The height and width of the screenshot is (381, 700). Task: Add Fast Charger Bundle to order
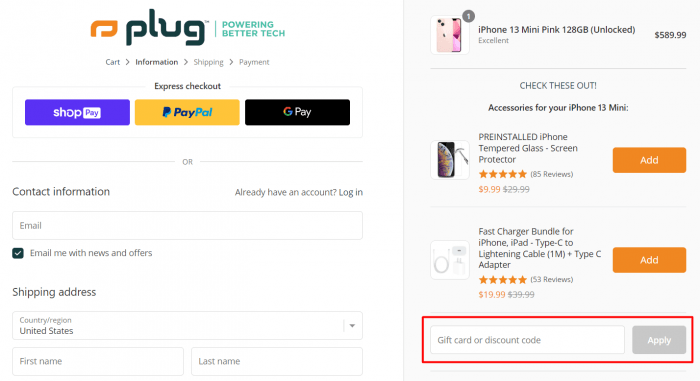[649, 260]
